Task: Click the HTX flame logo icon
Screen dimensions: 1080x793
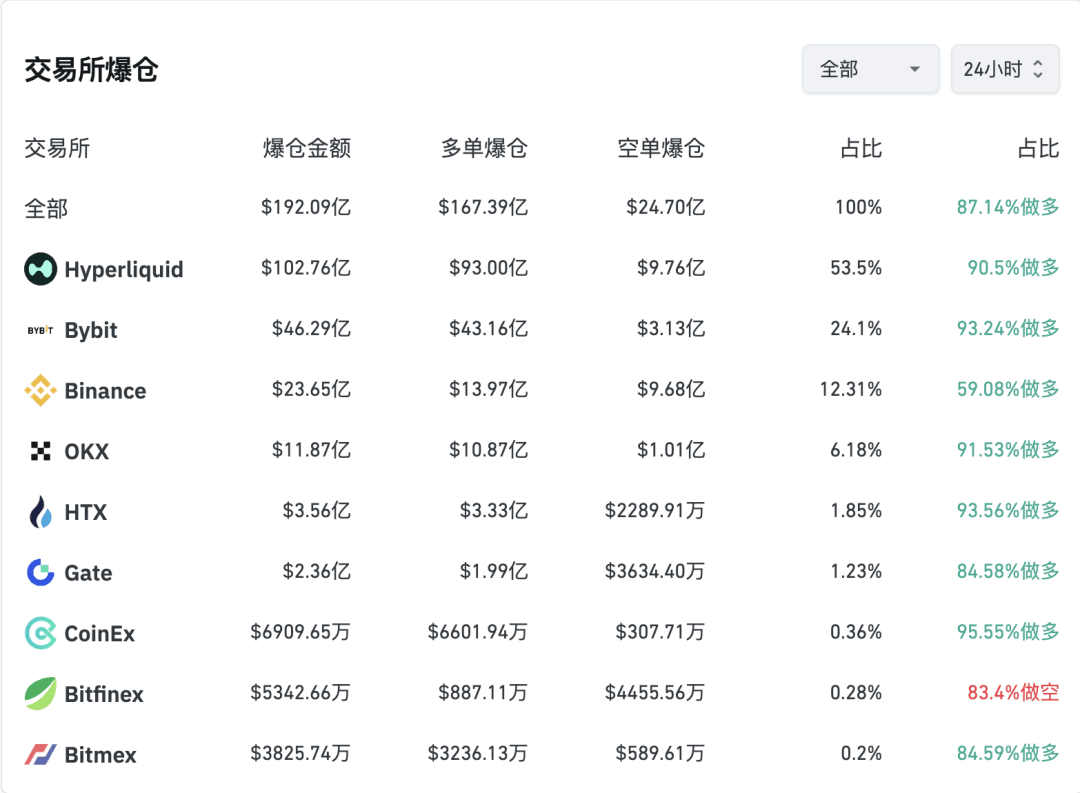Action: coord(41,512)
